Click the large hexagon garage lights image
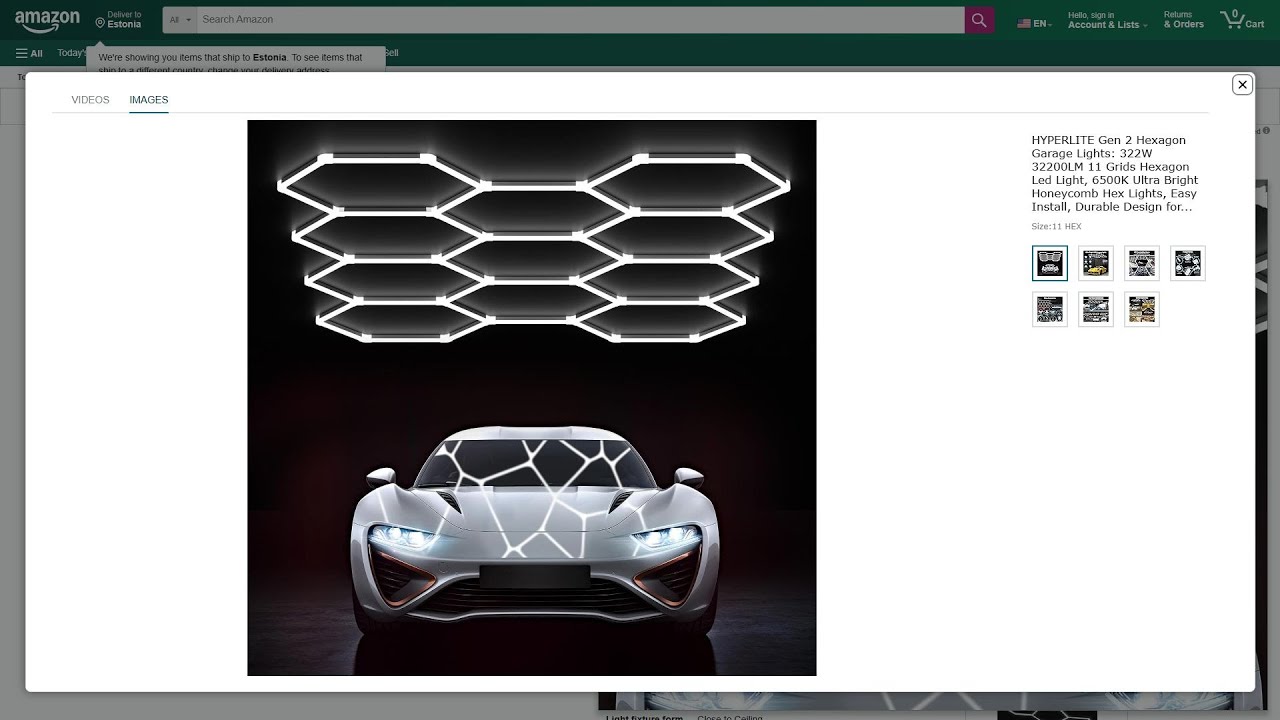Viewport: 1280px width, 720px height. tap(532, 398)
